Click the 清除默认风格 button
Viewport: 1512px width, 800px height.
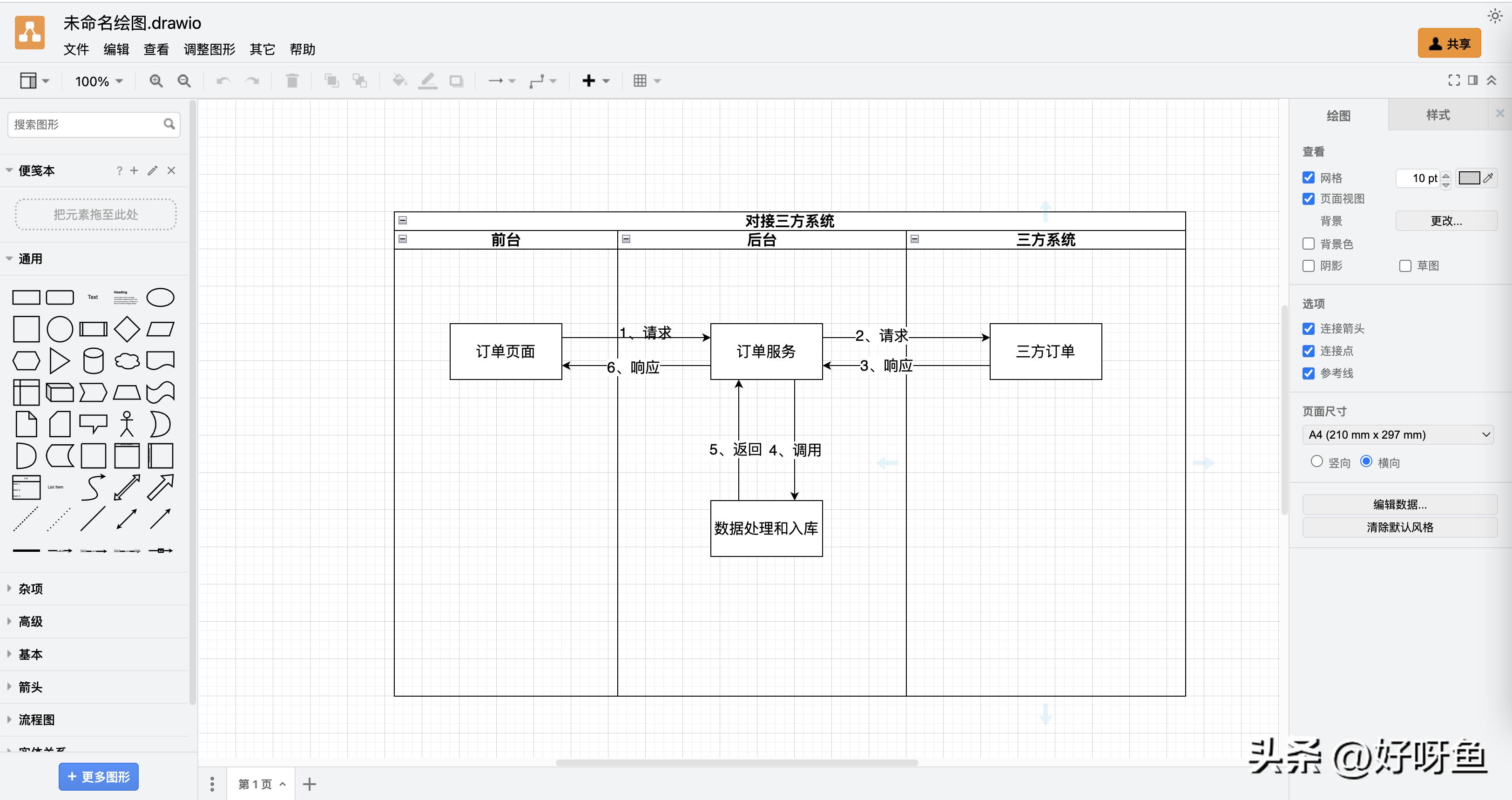coord(1399,527)
